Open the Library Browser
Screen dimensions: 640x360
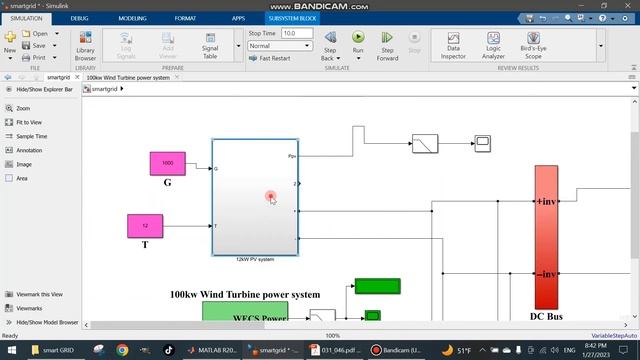[85, 46]
